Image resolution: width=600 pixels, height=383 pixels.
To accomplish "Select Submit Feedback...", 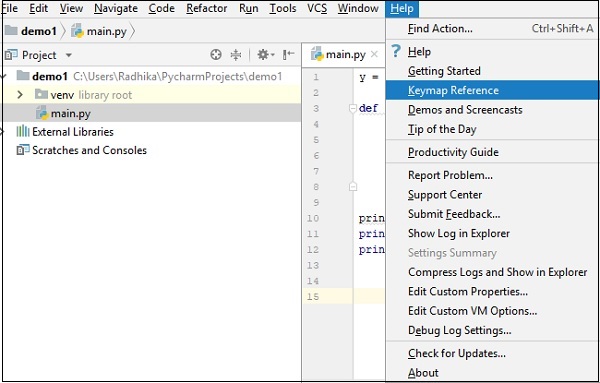I will [492, 214].
